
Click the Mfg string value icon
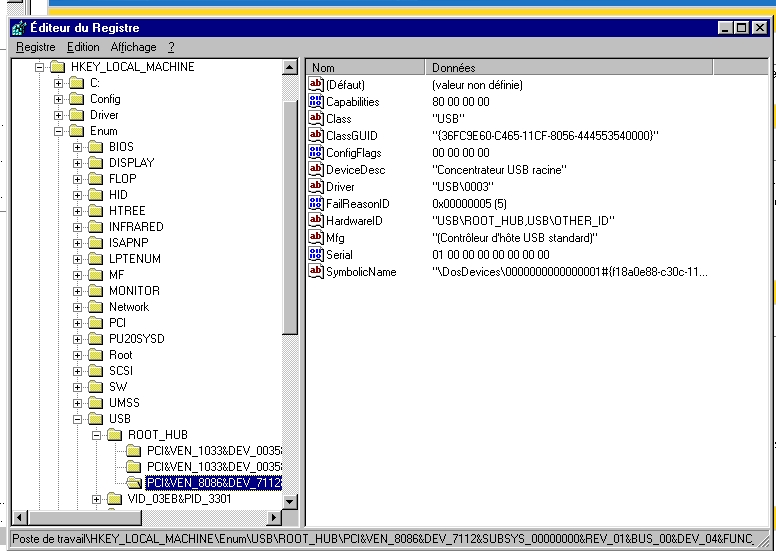pos(316,237)
